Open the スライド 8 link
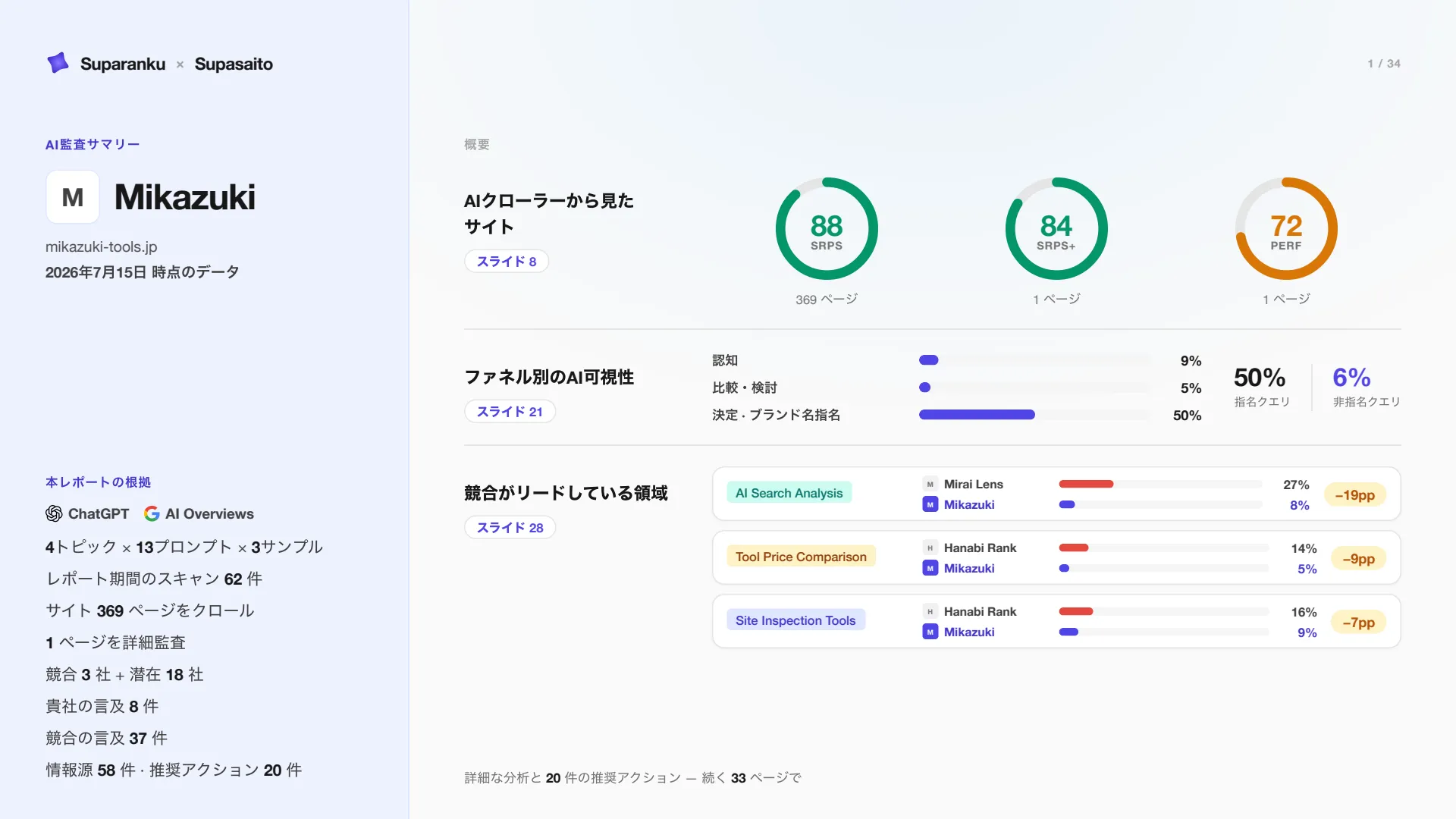 click(x=507, y=261)
